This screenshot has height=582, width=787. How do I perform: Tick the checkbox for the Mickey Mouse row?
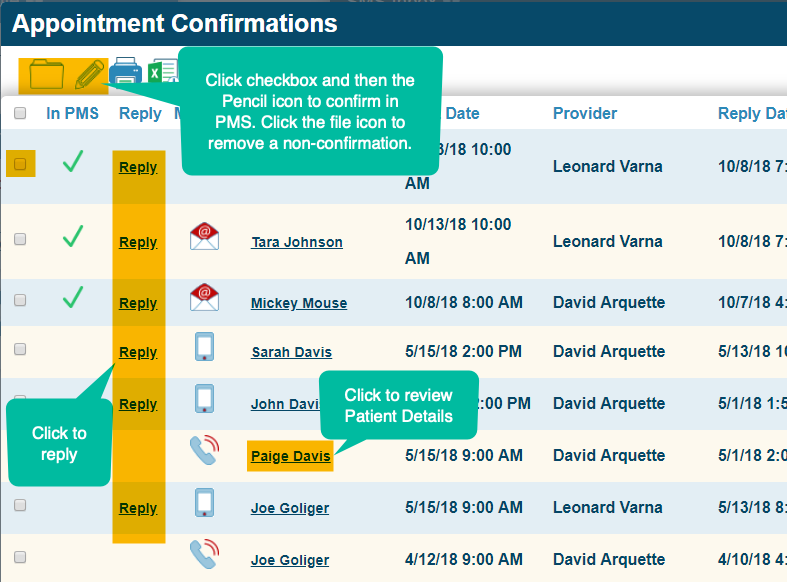tap(20, 299)
